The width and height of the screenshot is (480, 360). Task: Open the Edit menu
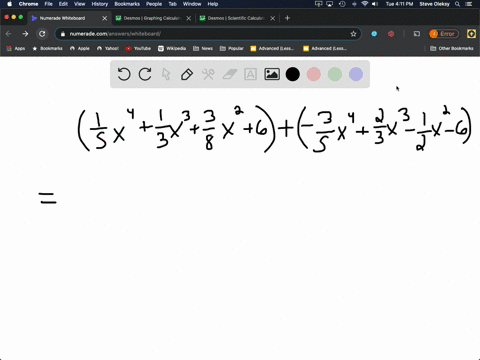pyautogui.click(x=63, y=4)
